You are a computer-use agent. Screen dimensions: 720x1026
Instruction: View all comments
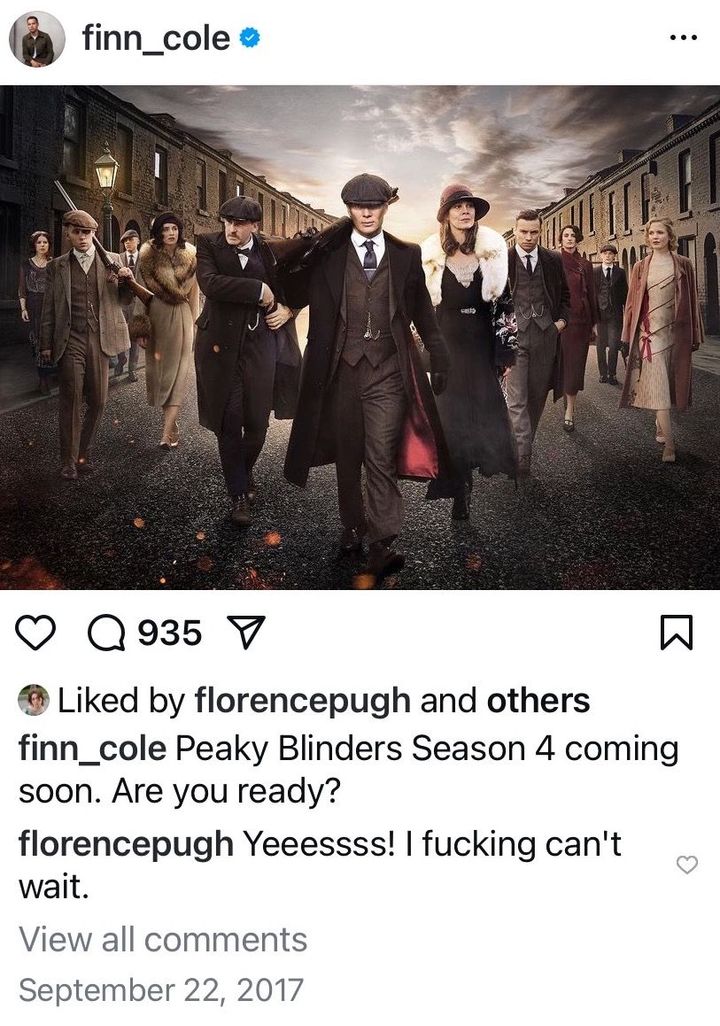click(x=163, y=940)
